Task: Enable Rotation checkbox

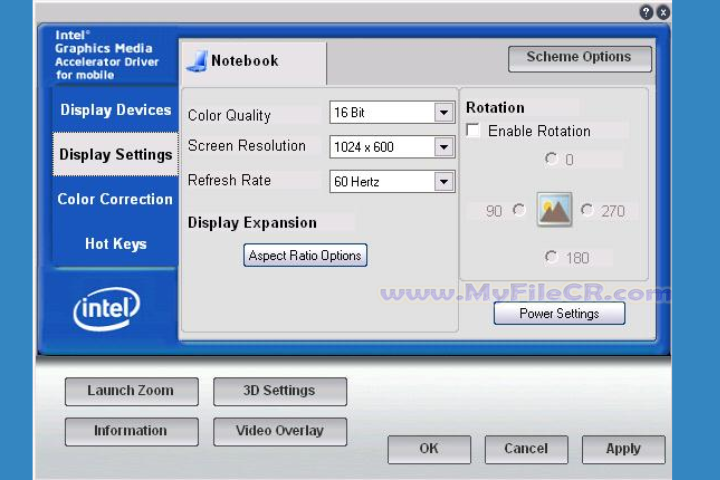Action: tap(473, 130)
